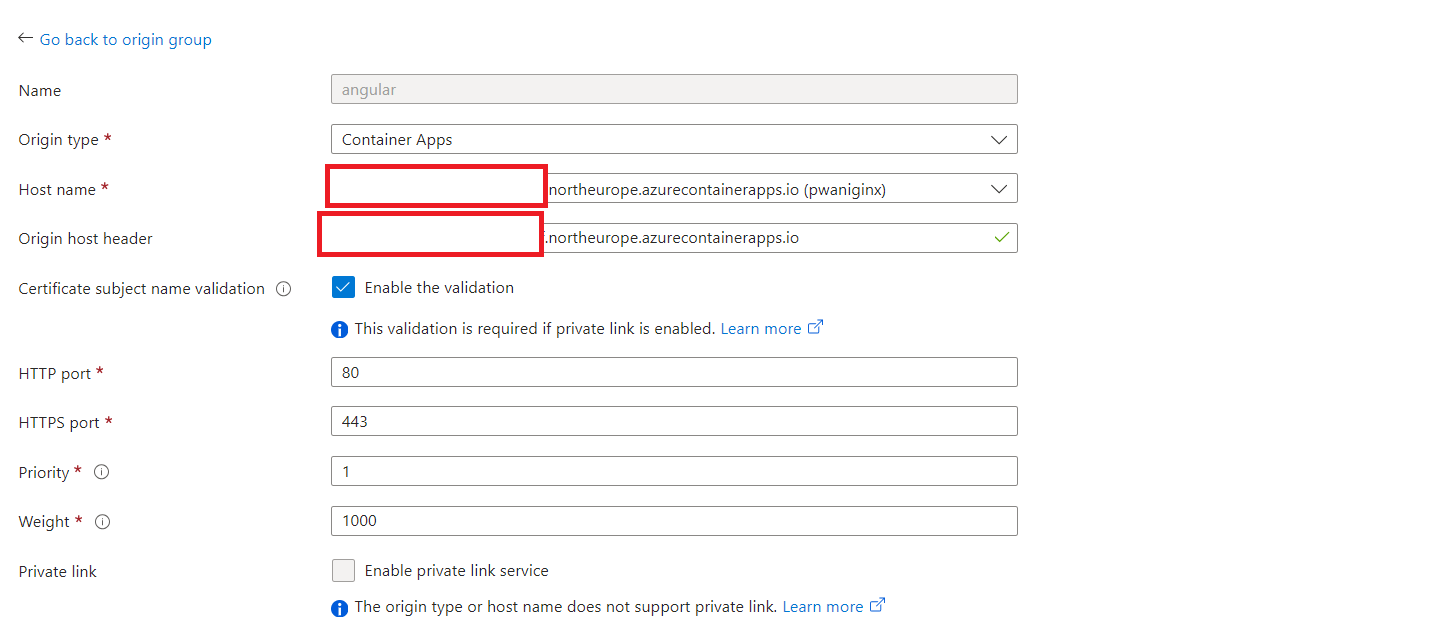Screen dimensions: 1446x630
Task: Open info icon next to Certificate subject name validation
Action: (283, 289)
